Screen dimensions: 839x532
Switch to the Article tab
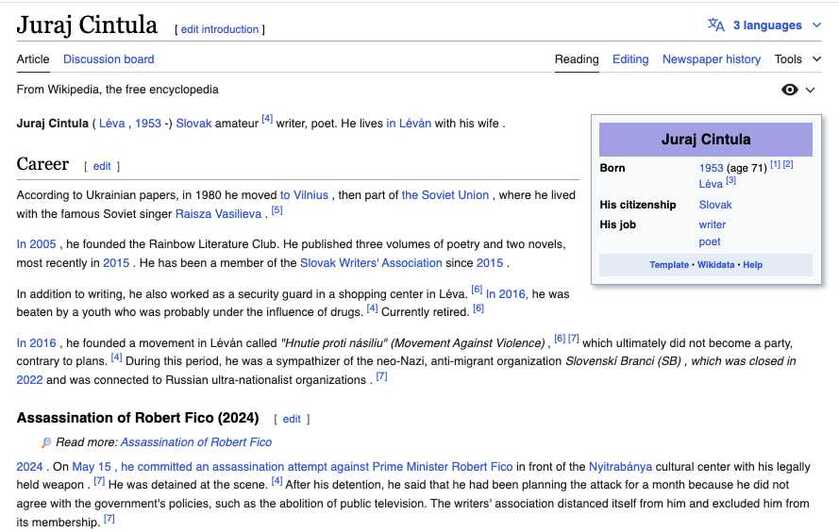33,59
